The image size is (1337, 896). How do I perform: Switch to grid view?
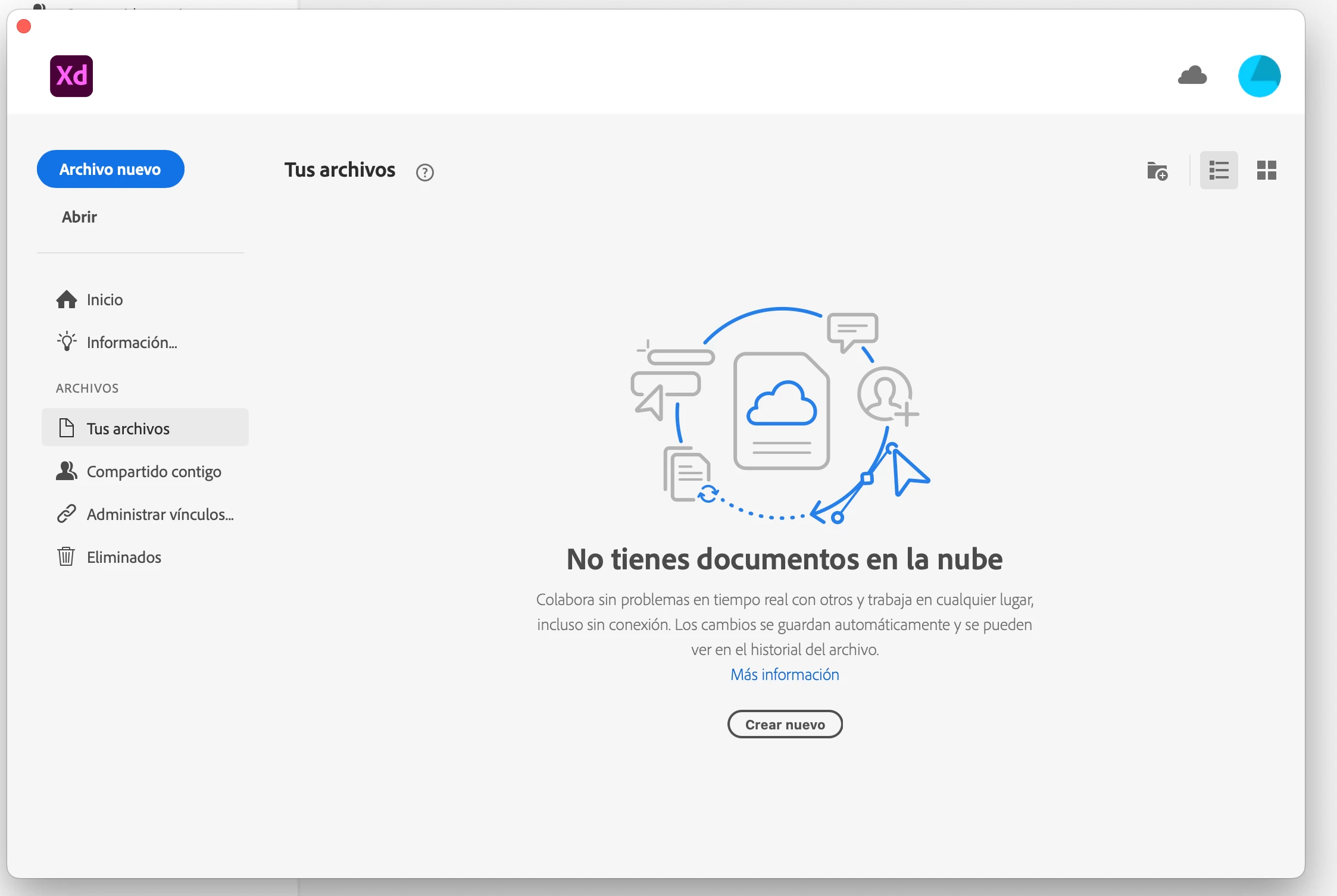(x=1266, y=171)
